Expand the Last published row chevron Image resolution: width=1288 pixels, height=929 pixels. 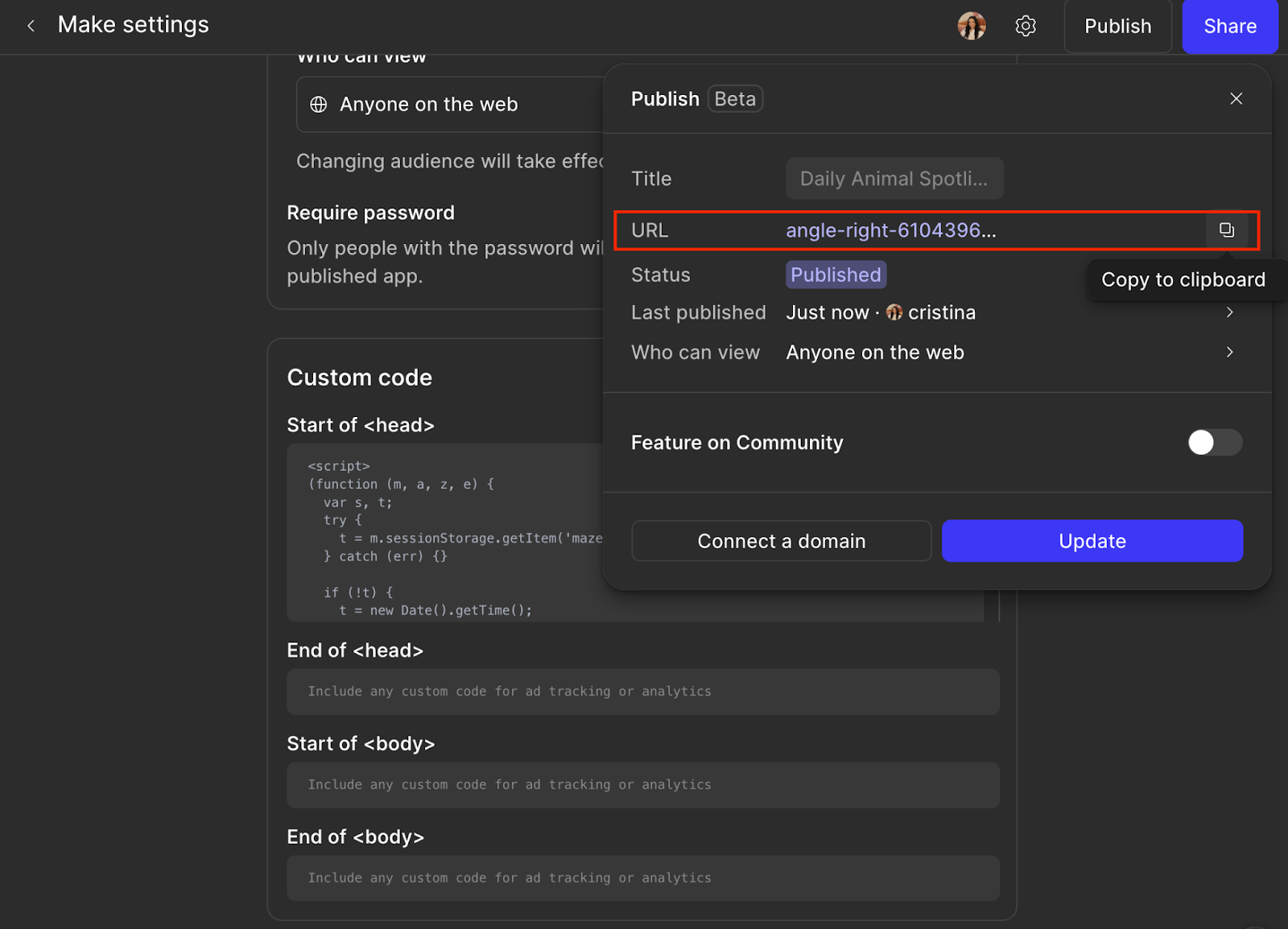[x=1229, y=312]
